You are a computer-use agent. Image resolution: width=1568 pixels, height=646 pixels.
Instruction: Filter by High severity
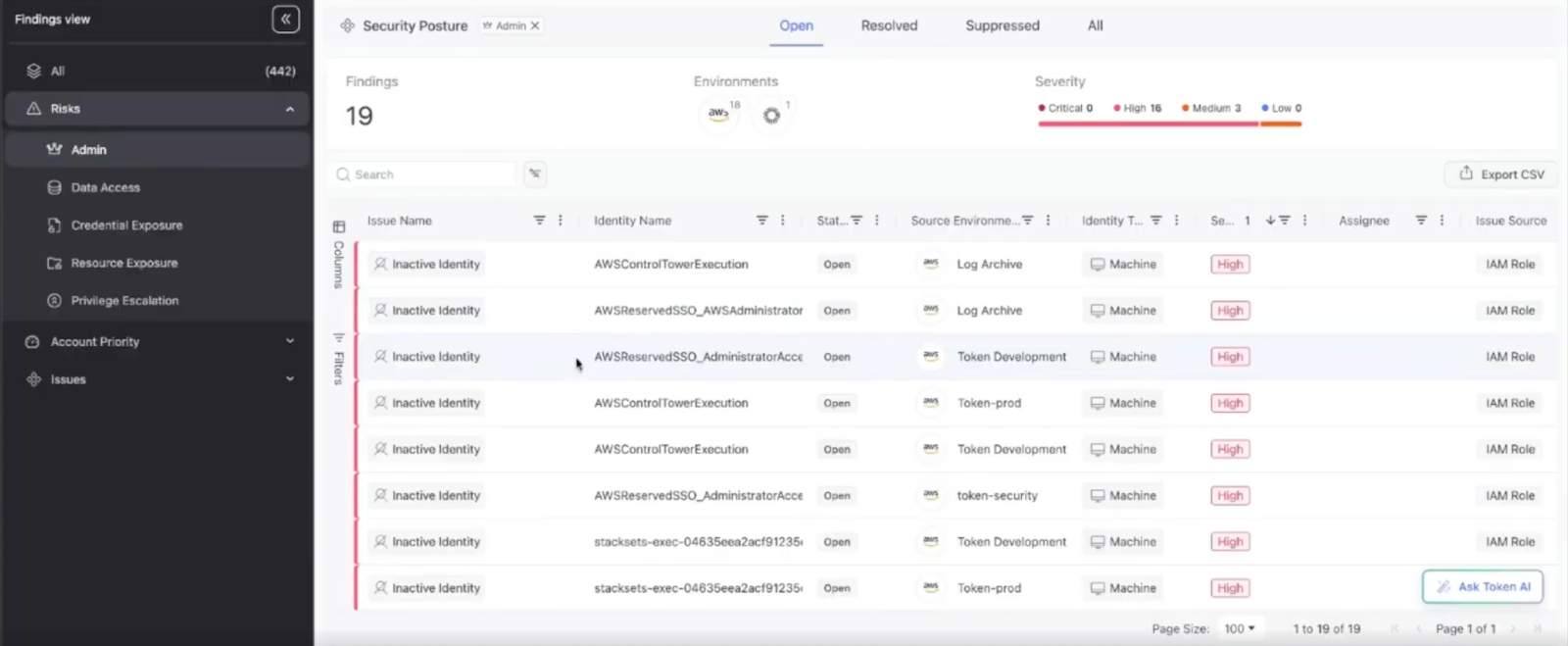1137,108
